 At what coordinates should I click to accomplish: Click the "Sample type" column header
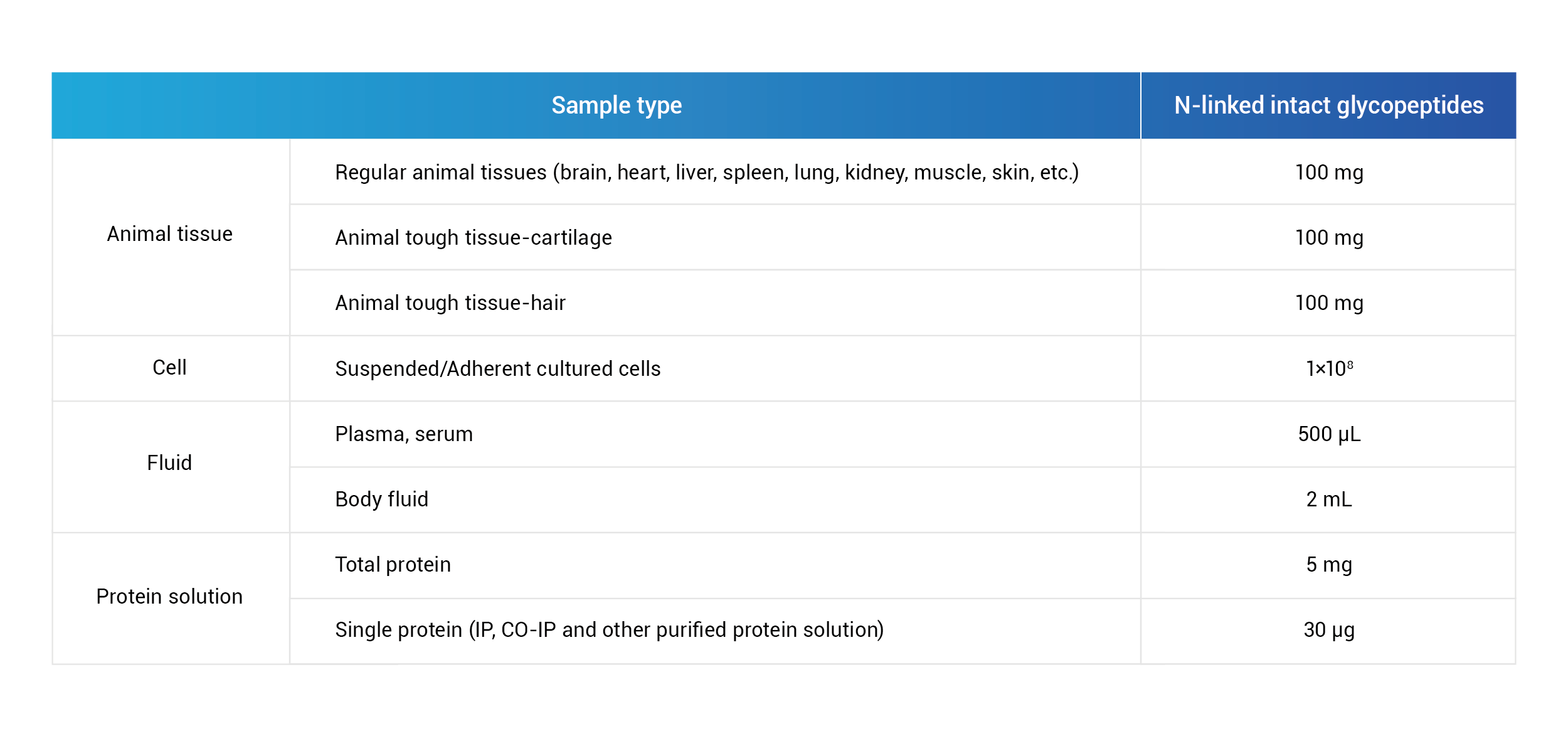pos(616,105)
